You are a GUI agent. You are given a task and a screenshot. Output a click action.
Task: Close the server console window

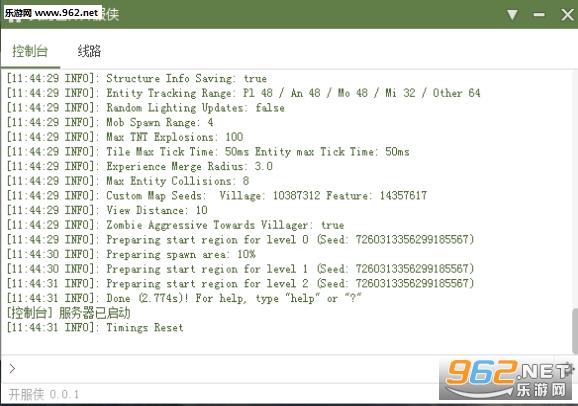[567, 15]
